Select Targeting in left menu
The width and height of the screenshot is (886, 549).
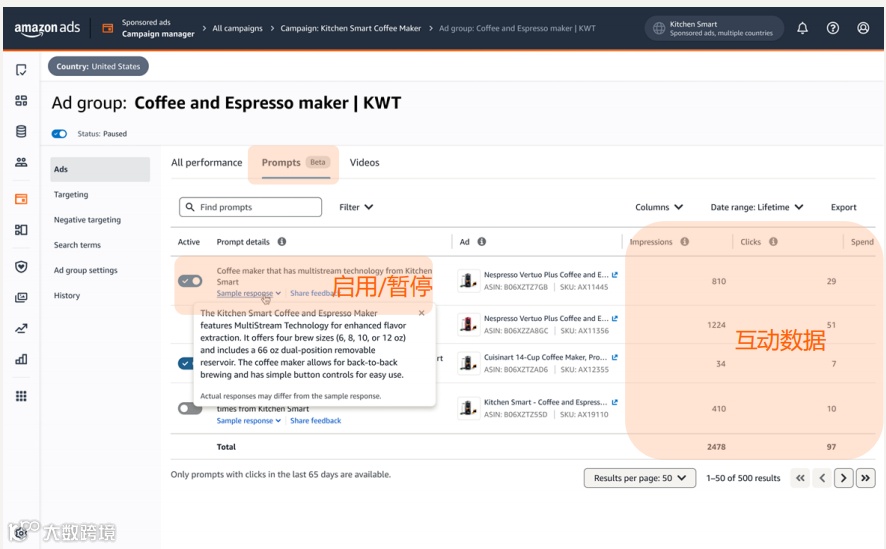click(x=71, y=194)
